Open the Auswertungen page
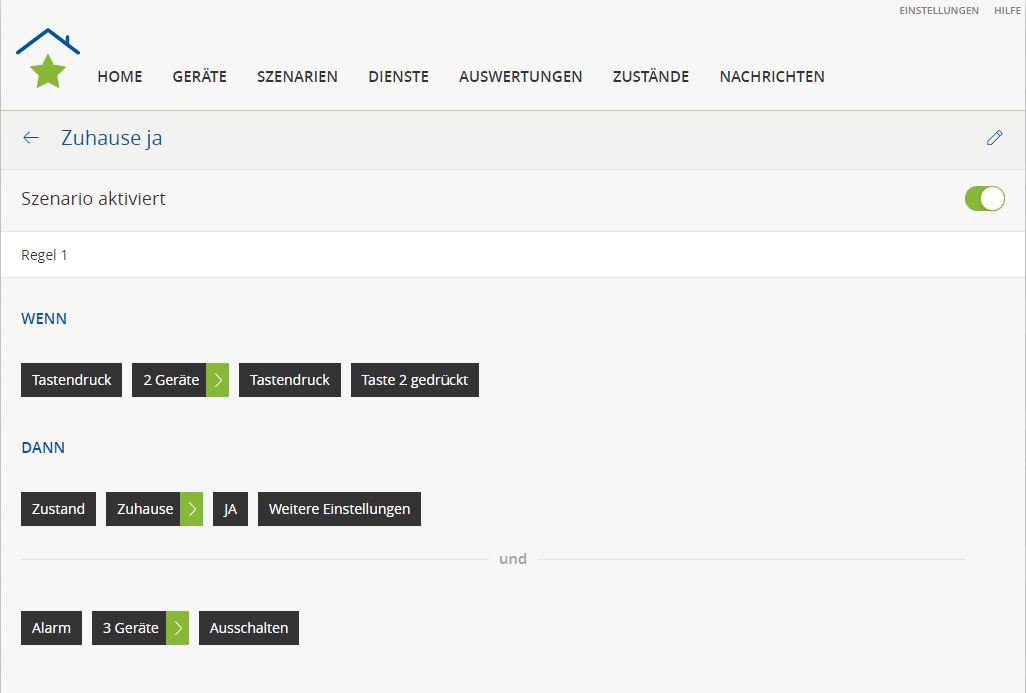Image resolution: width=1026 pixels, height=693 pixels. (520, 77)
